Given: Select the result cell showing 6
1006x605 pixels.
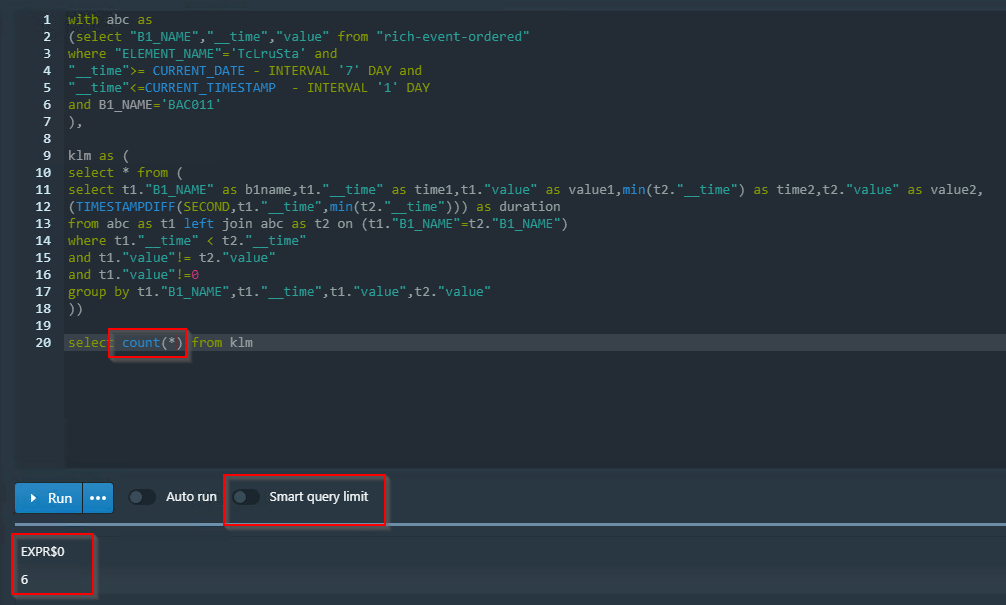Looking at the screenshot, I should [24, 579].
